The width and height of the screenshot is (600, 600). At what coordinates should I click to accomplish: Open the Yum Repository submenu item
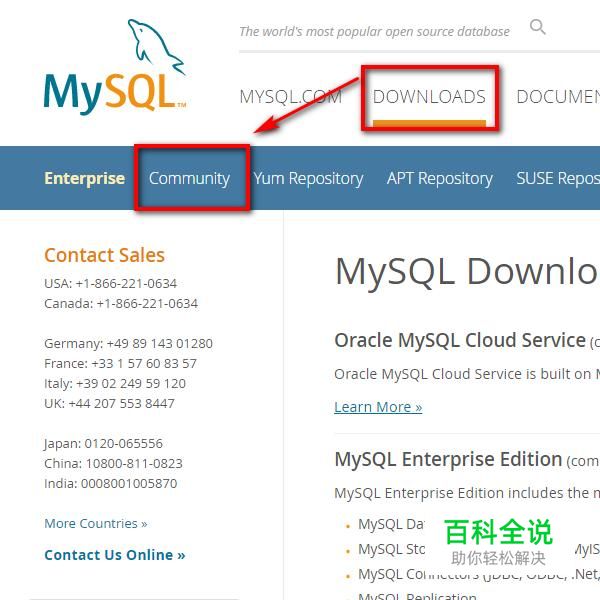[x=308, y=179]
